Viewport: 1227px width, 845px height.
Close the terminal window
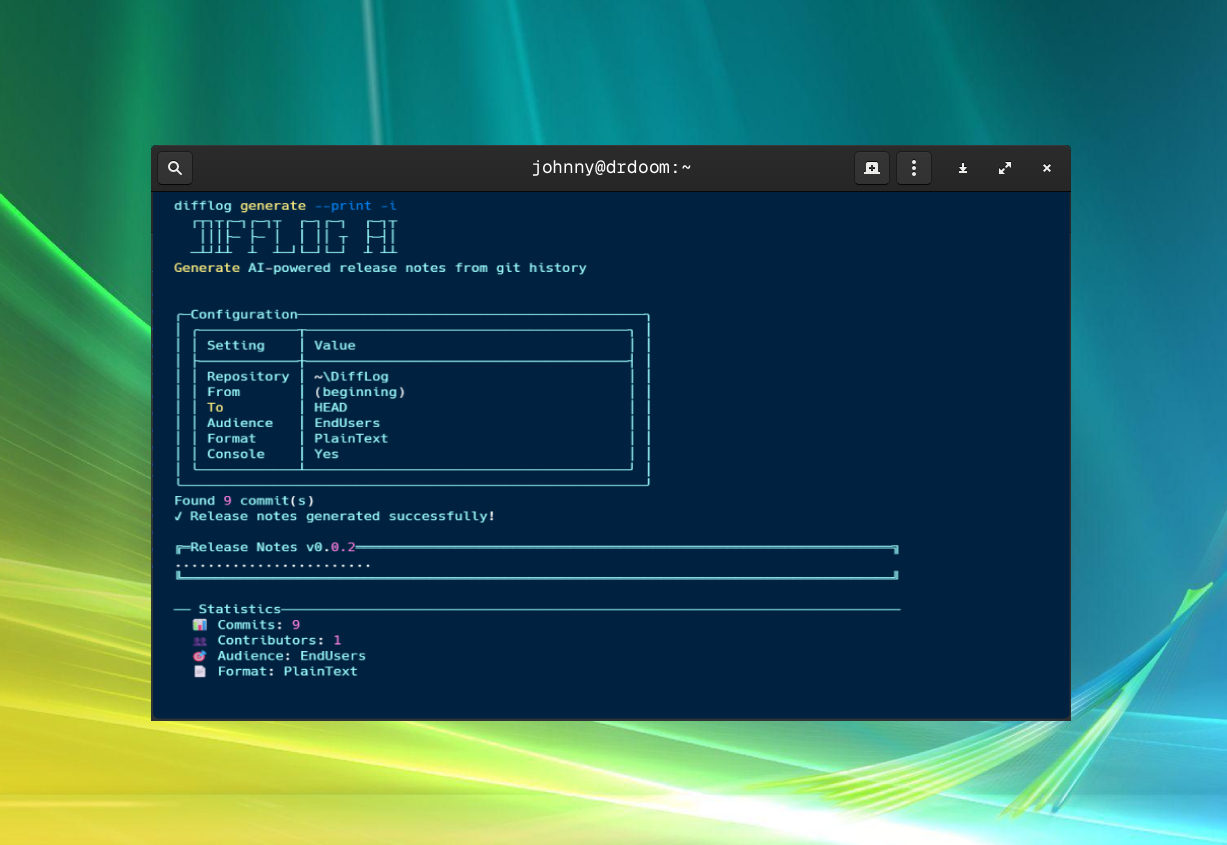click(1047, 168)
